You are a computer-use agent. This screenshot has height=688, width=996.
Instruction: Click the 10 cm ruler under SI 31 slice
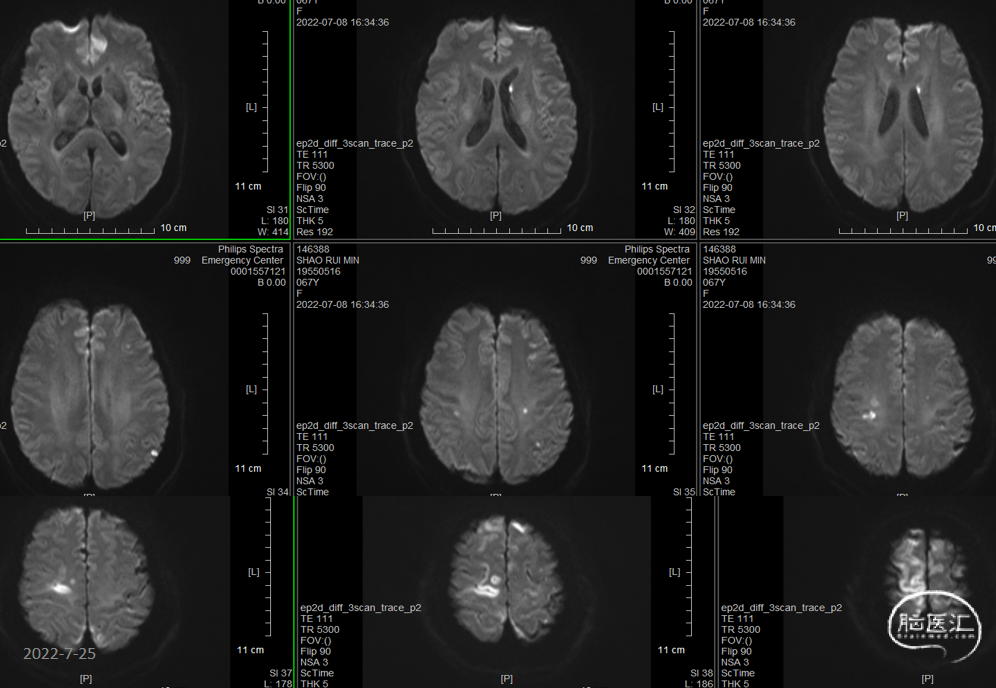173,228
